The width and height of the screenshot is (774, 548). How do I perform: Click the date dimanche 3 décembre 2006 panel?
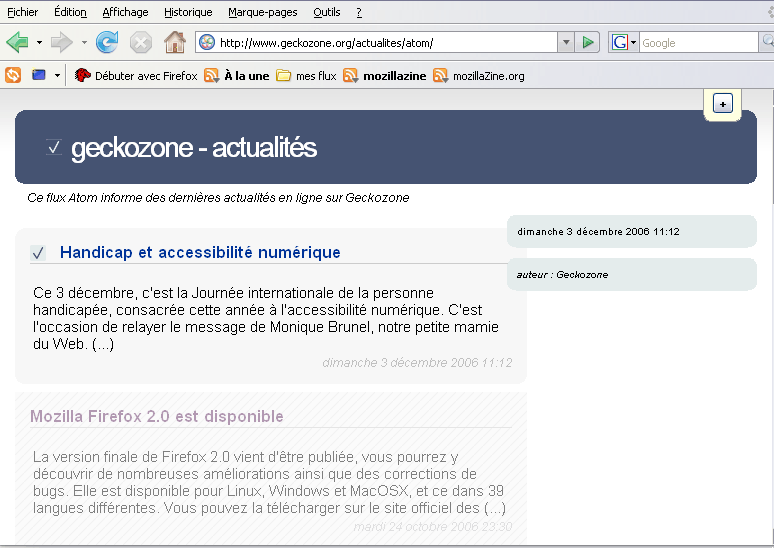(x=632, y=231)
